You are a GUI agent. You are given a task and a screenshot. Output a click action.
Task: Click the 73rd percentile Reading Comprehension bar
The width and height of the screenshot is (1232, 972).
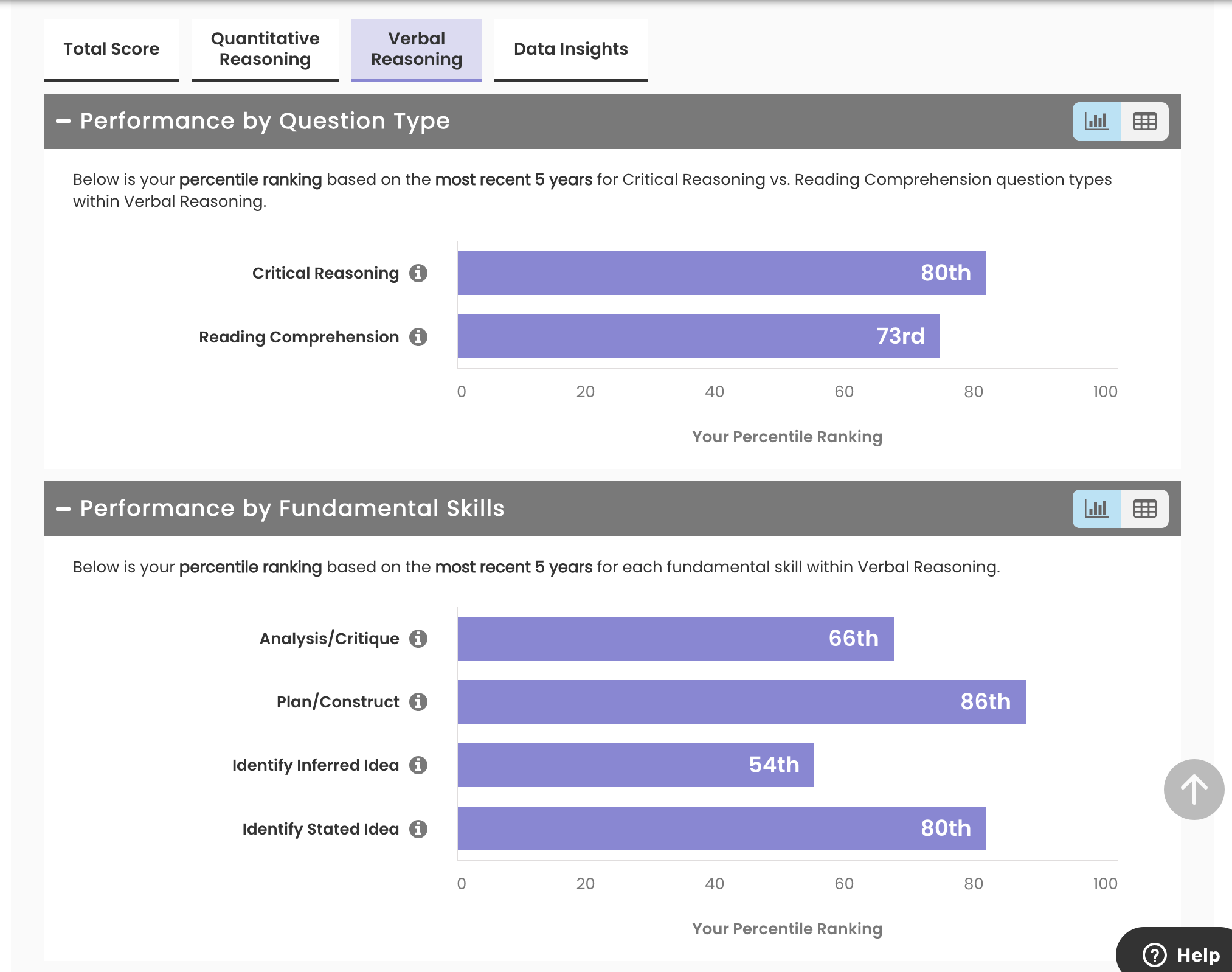click(698, 336)
